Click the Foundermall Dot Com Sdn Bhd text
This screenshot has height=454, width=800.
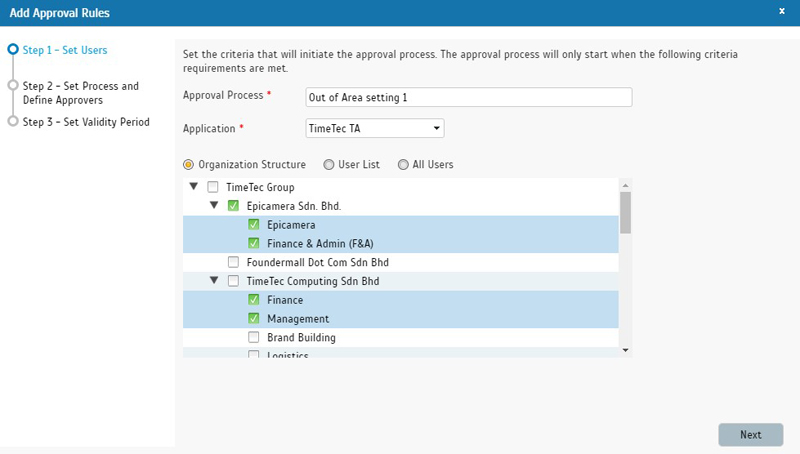(318, 262)
